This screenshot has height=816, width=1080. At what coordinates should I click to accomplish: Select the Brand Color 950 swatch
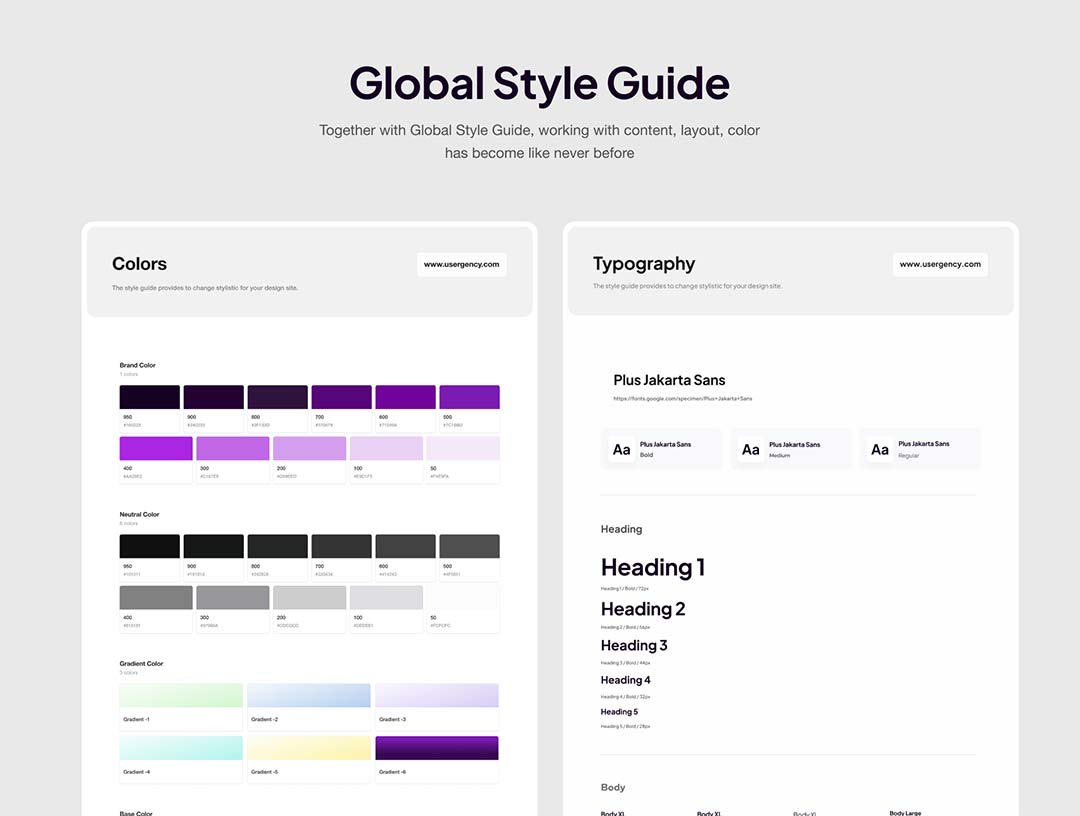pos(150,397)
